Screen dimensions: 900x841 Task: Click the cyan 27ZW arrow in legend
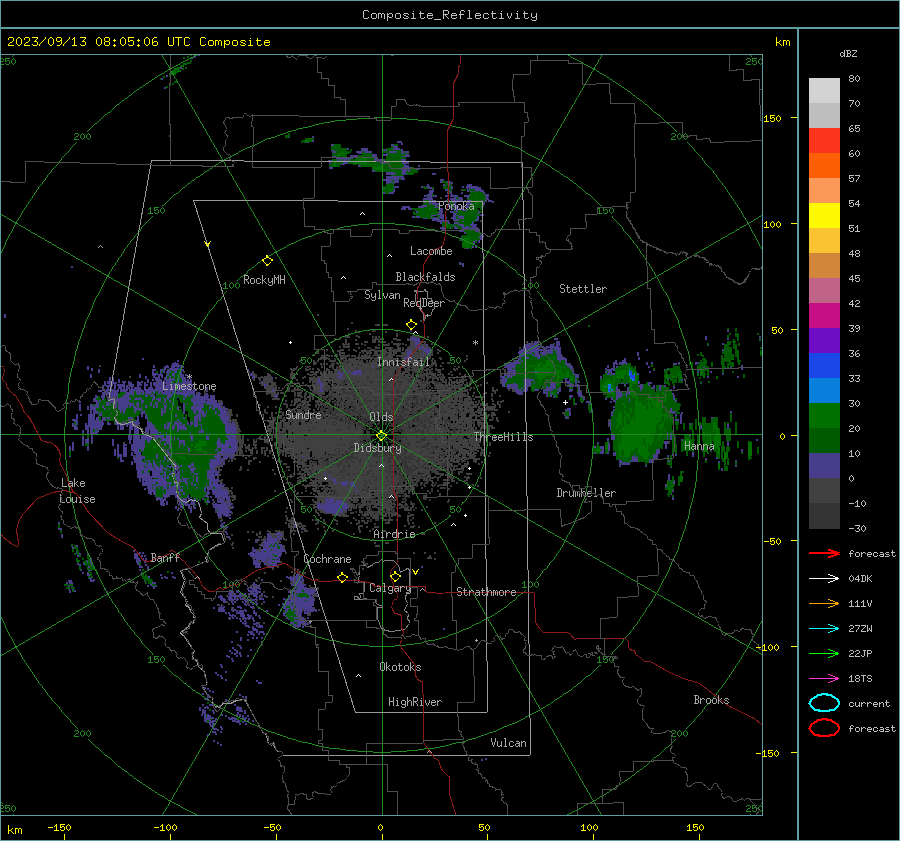click(824, 629)
